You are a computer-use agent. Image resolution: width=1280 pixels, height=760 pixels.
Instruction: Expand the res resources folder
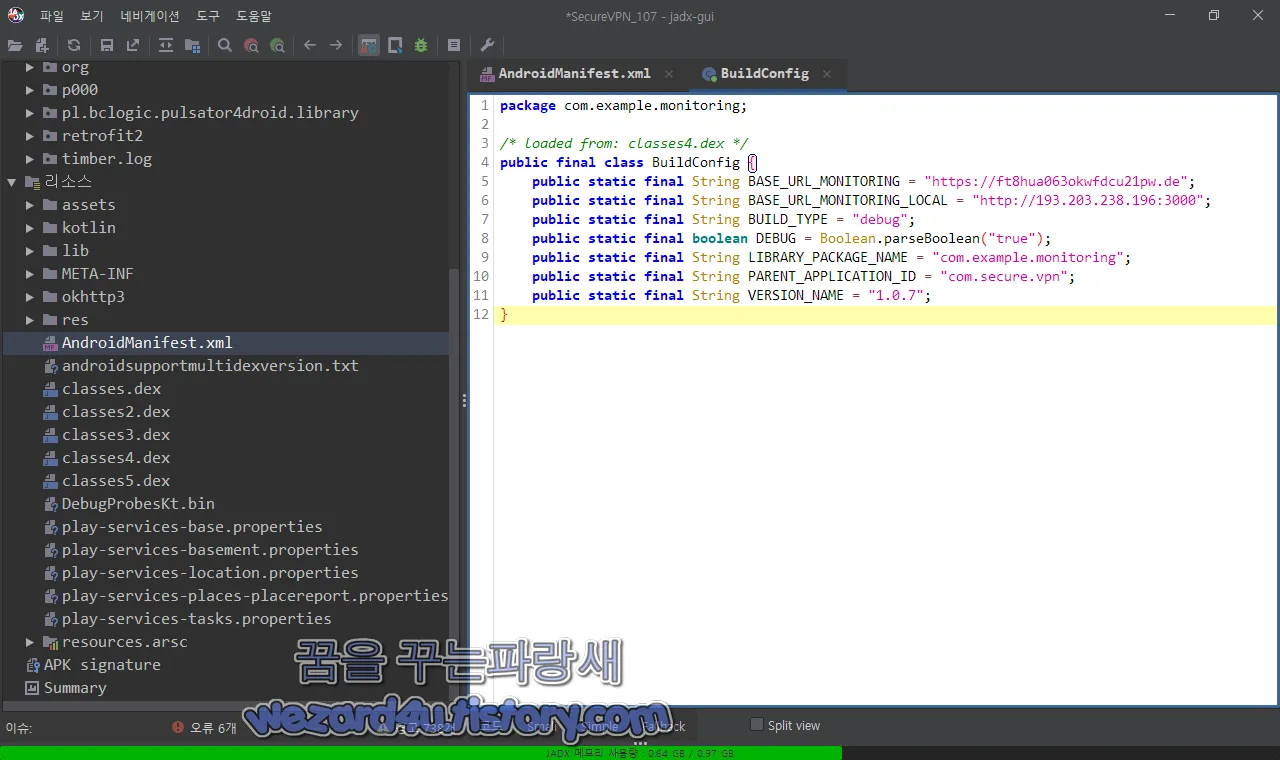click(x=29, y=319)
